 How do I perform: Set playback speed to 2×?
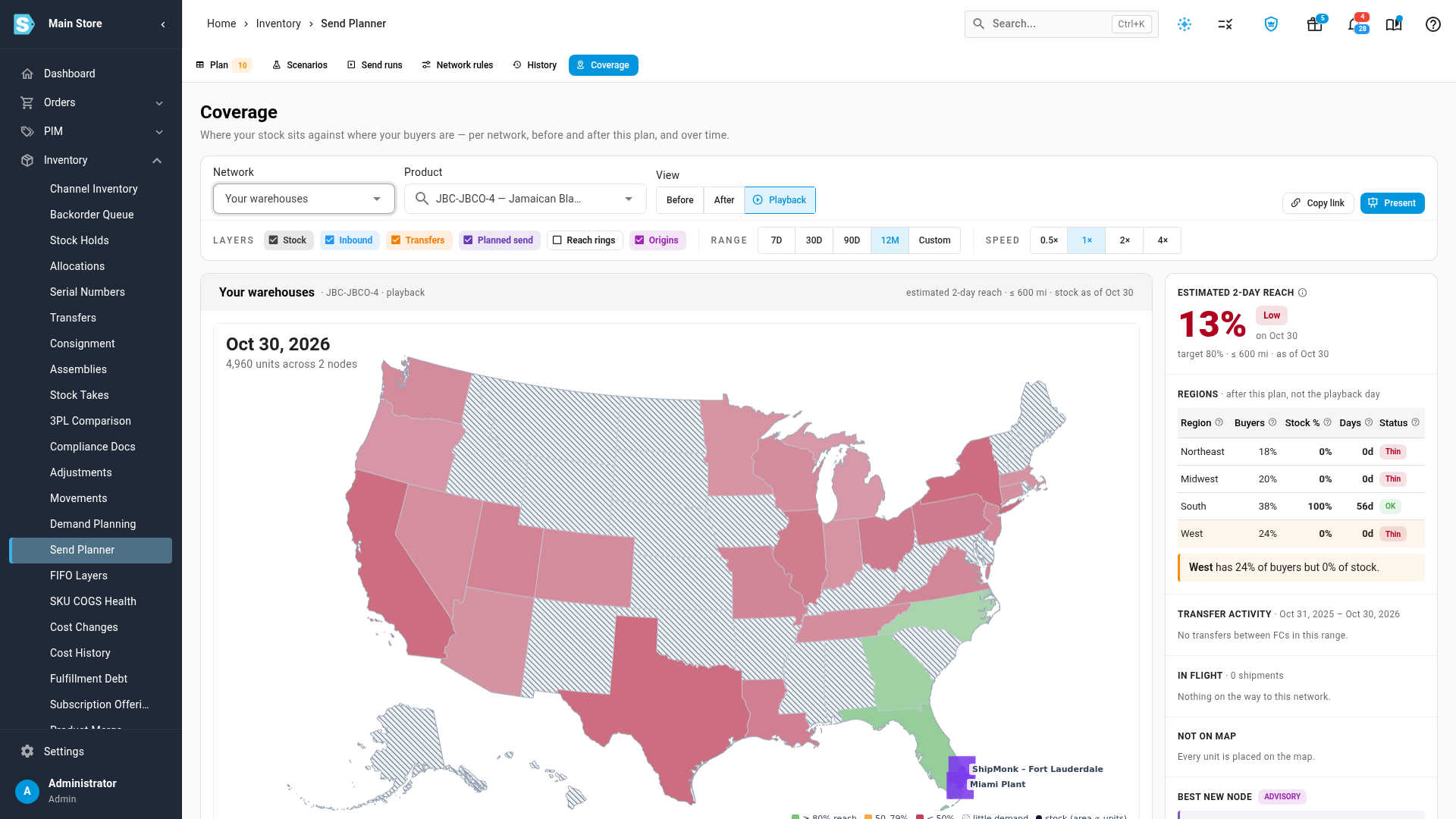point(1125,240)
